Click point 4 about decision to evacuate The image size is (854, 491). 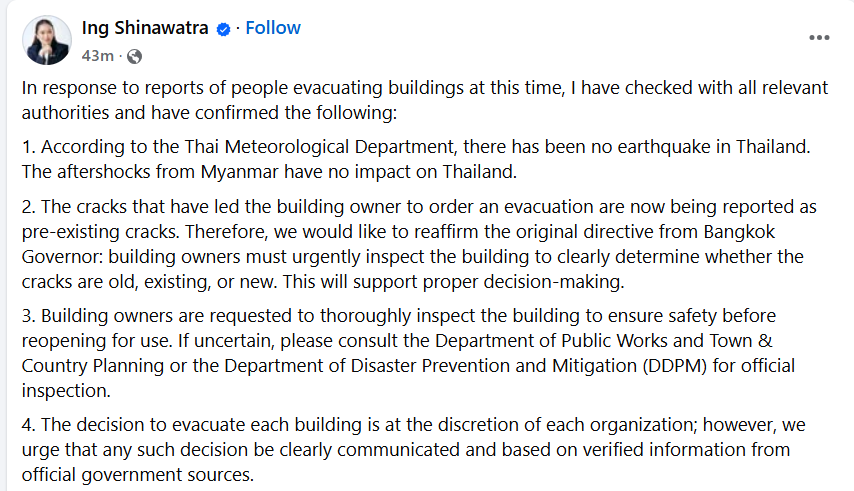tap(414, 450)
